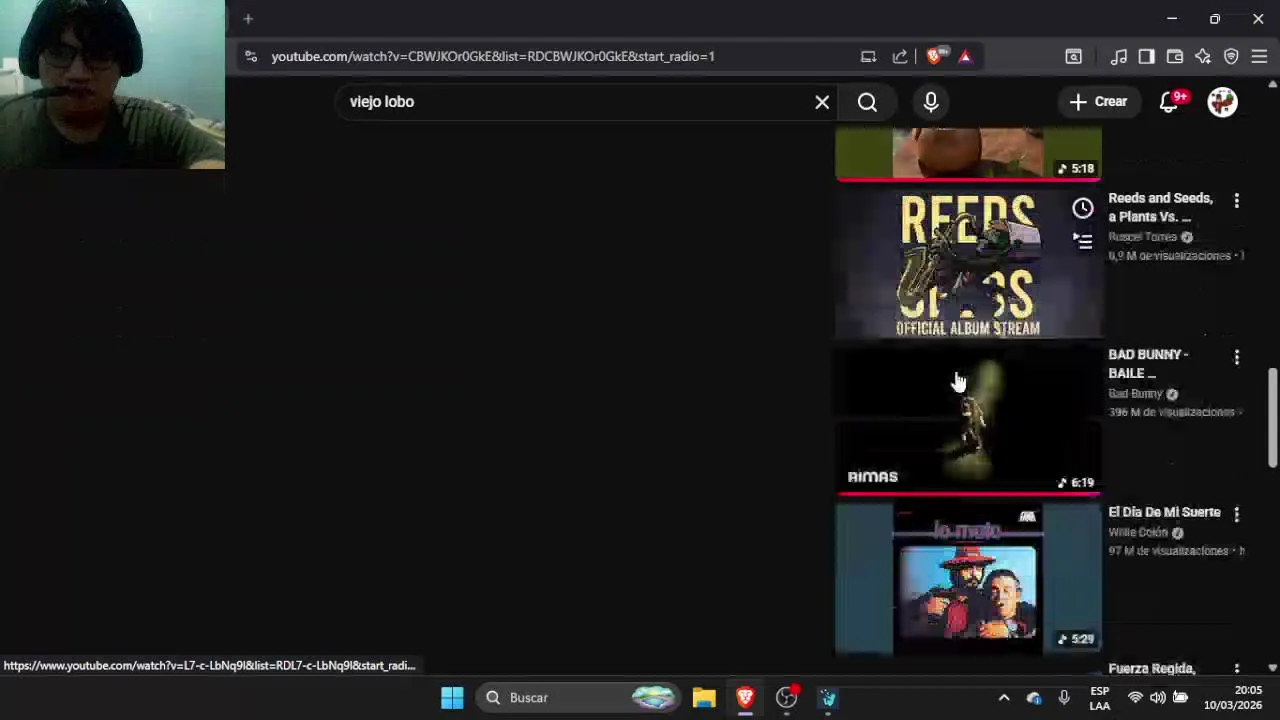Open options for El Día De Mi Suerte
This screenshot has height=720, width=1280.
(x=1237, y=514)
